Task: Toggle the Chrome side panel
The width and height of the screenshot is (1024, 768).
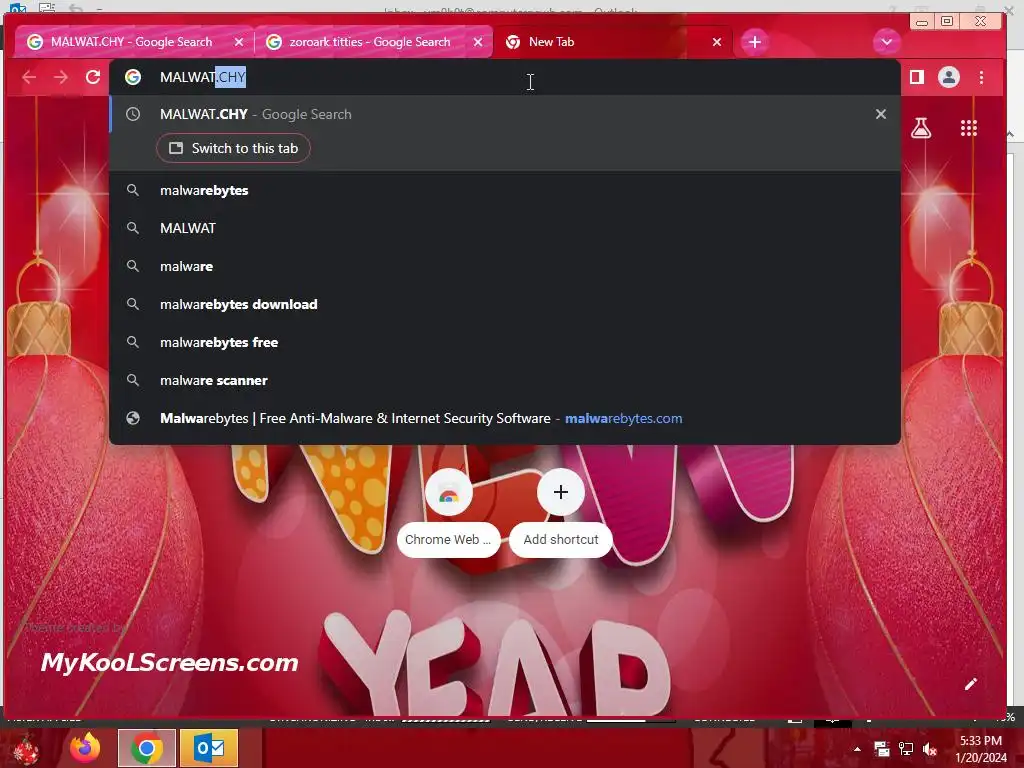Action: (x=917, y=77)
